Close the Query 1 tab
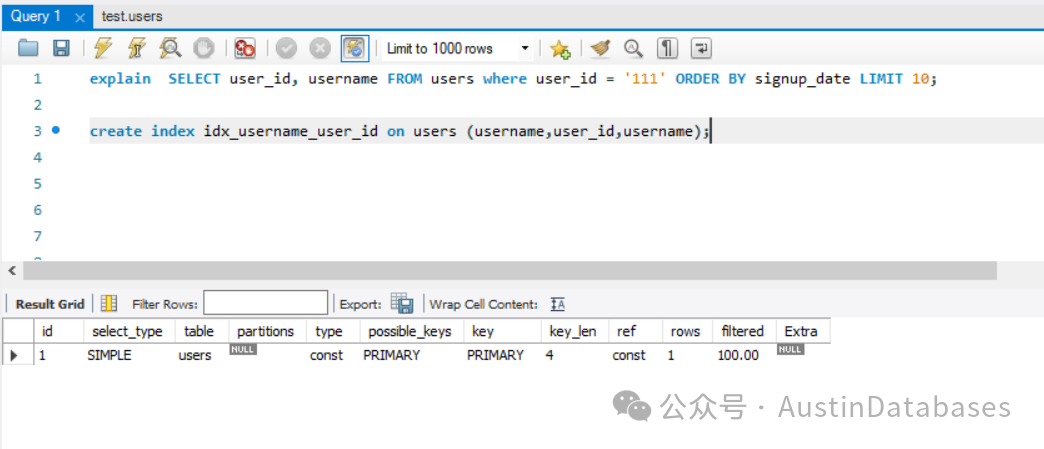 [x=80, y=19]
